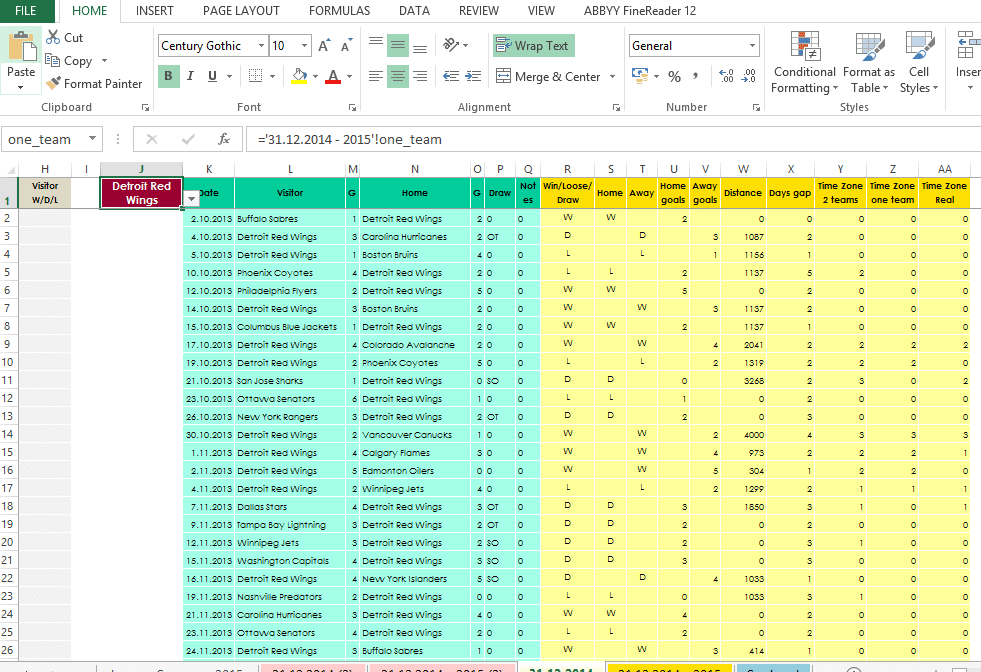Click the text orientation icon

click(x=452, y=44)
